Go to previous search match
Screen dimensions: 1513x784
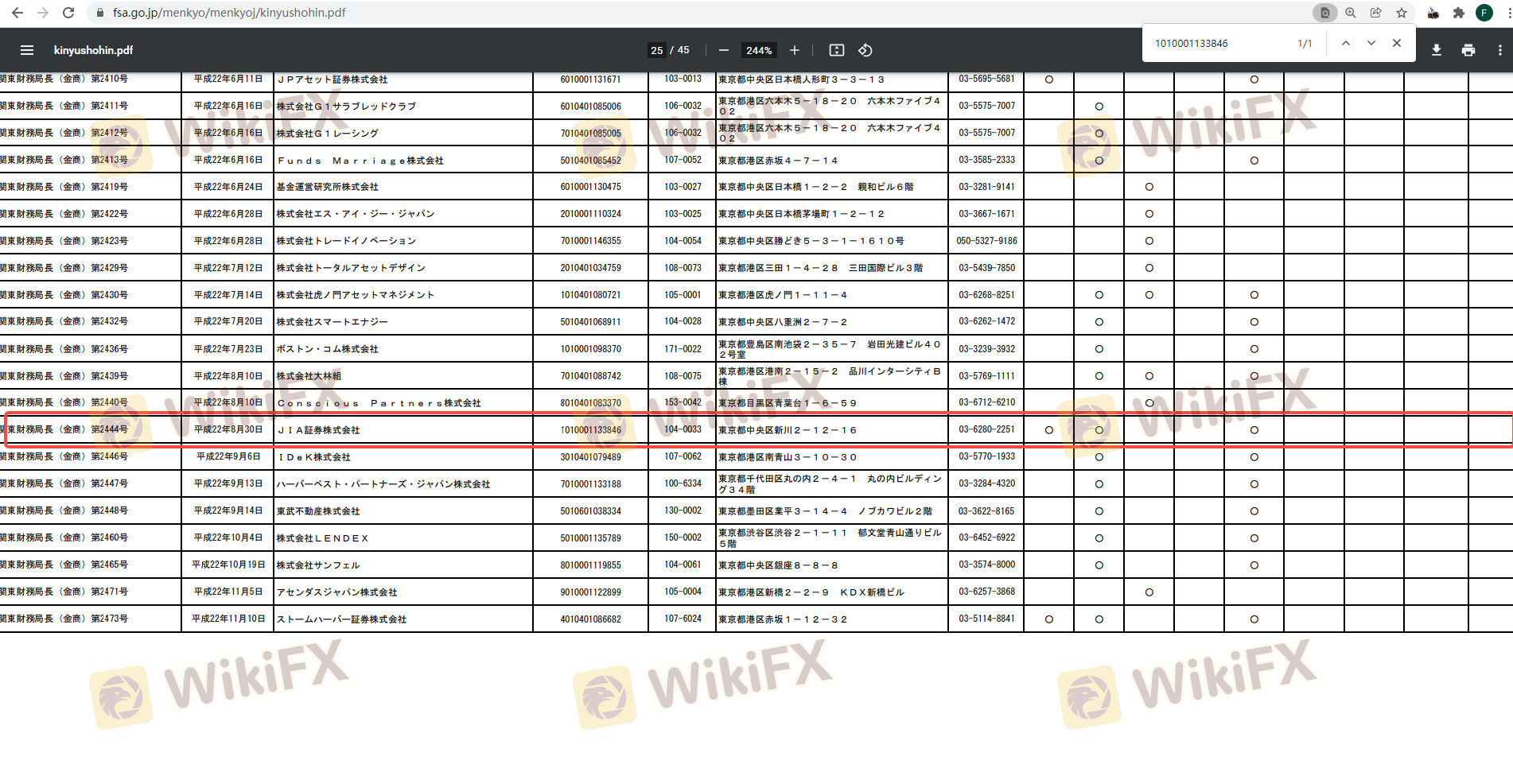point(1345,43)
